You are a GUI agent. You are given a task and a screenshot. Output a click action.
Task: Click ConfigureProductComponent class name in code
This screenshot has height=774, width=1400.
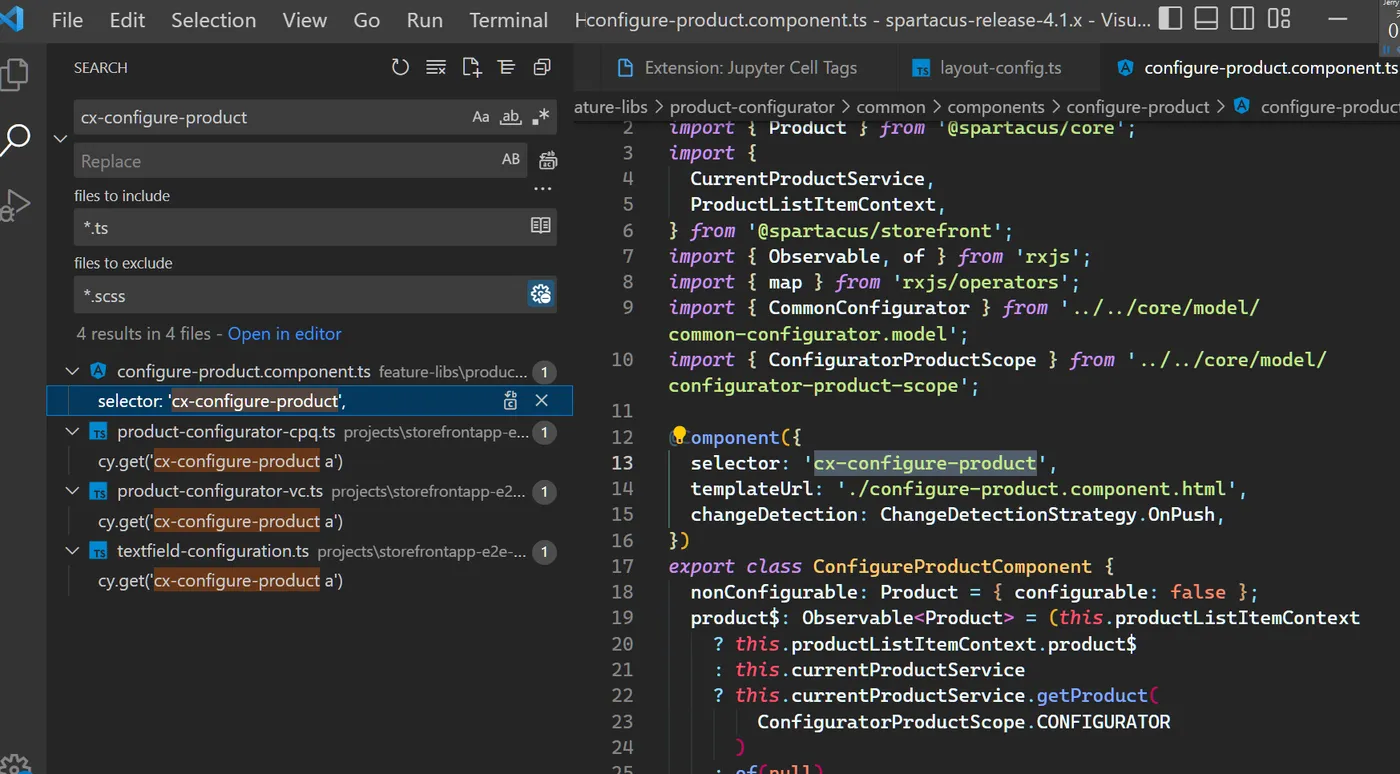tap(952, 566)
